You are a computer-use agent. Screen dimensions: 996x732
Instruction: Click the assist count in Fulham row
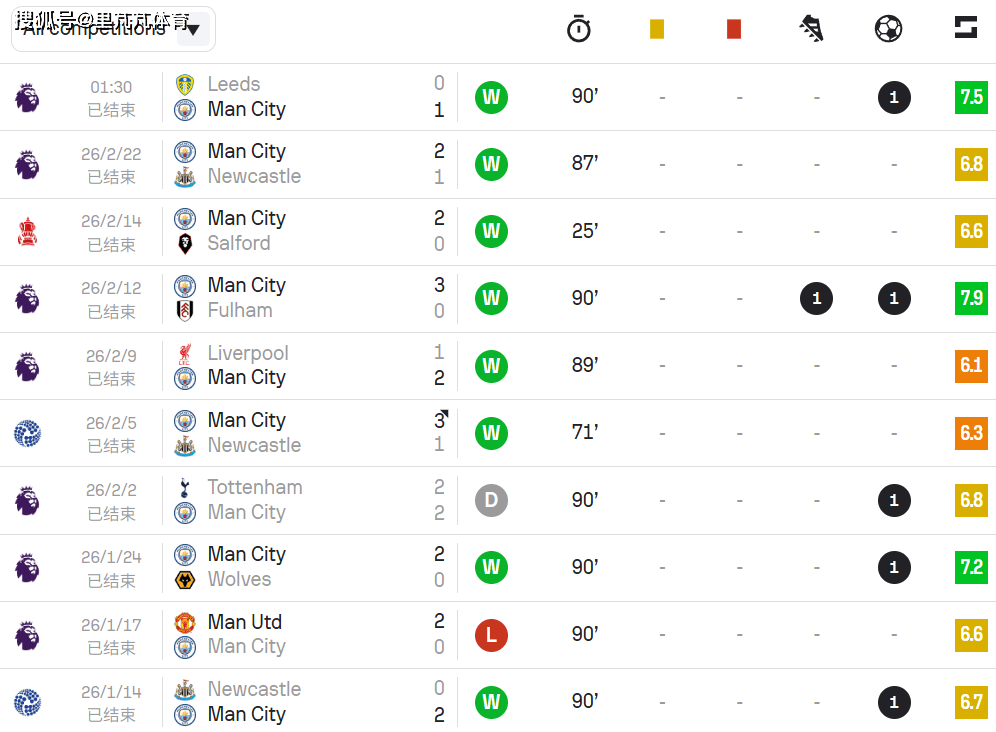pyautogui.click(x=816, y=298)
